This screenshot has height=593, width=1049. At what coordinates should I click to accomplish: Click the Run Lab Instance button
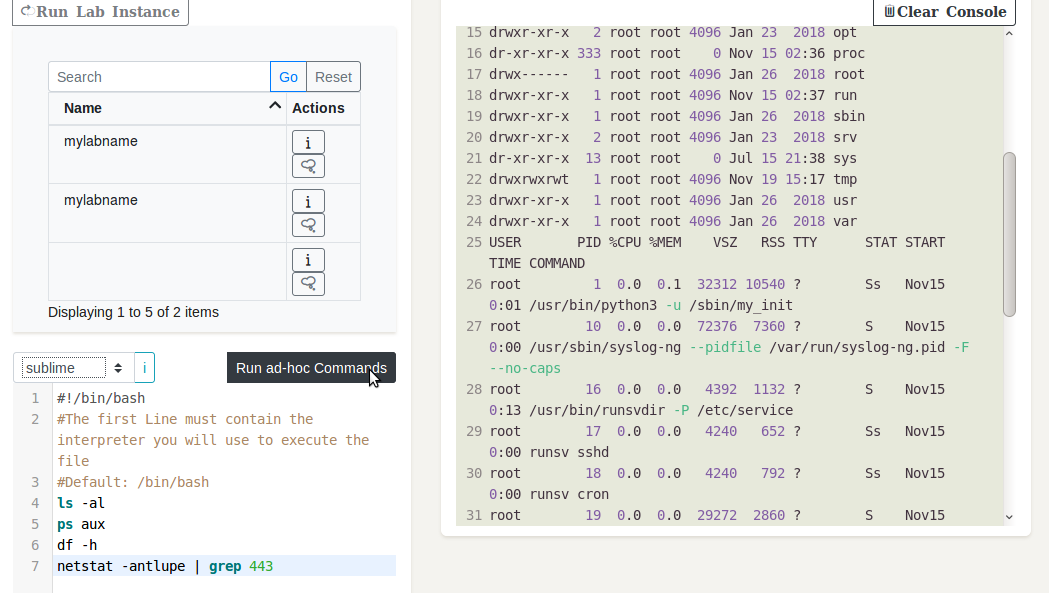pyautogui.click(x=100, y=11)
